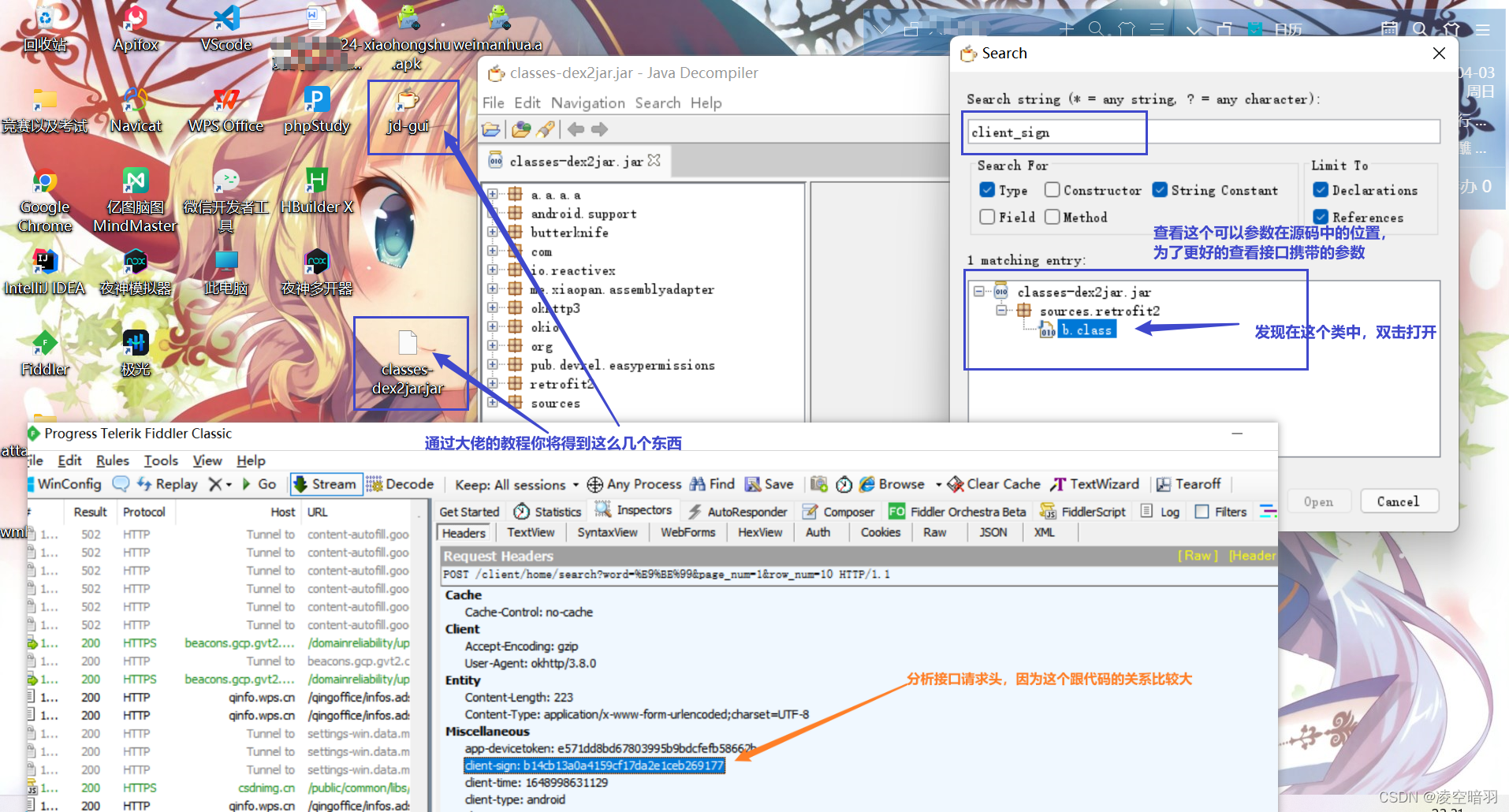Switch to Composer tab in Fiddler
Viewport: 1509px width, 812px height.
tap(838, 512)
